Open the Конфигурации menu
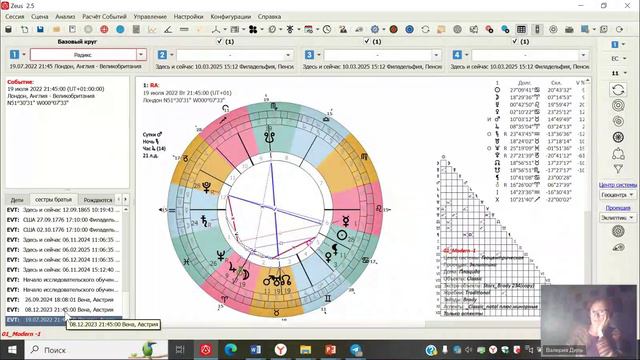This screenshot has height=360, width=640. click(x=231, y=17)
